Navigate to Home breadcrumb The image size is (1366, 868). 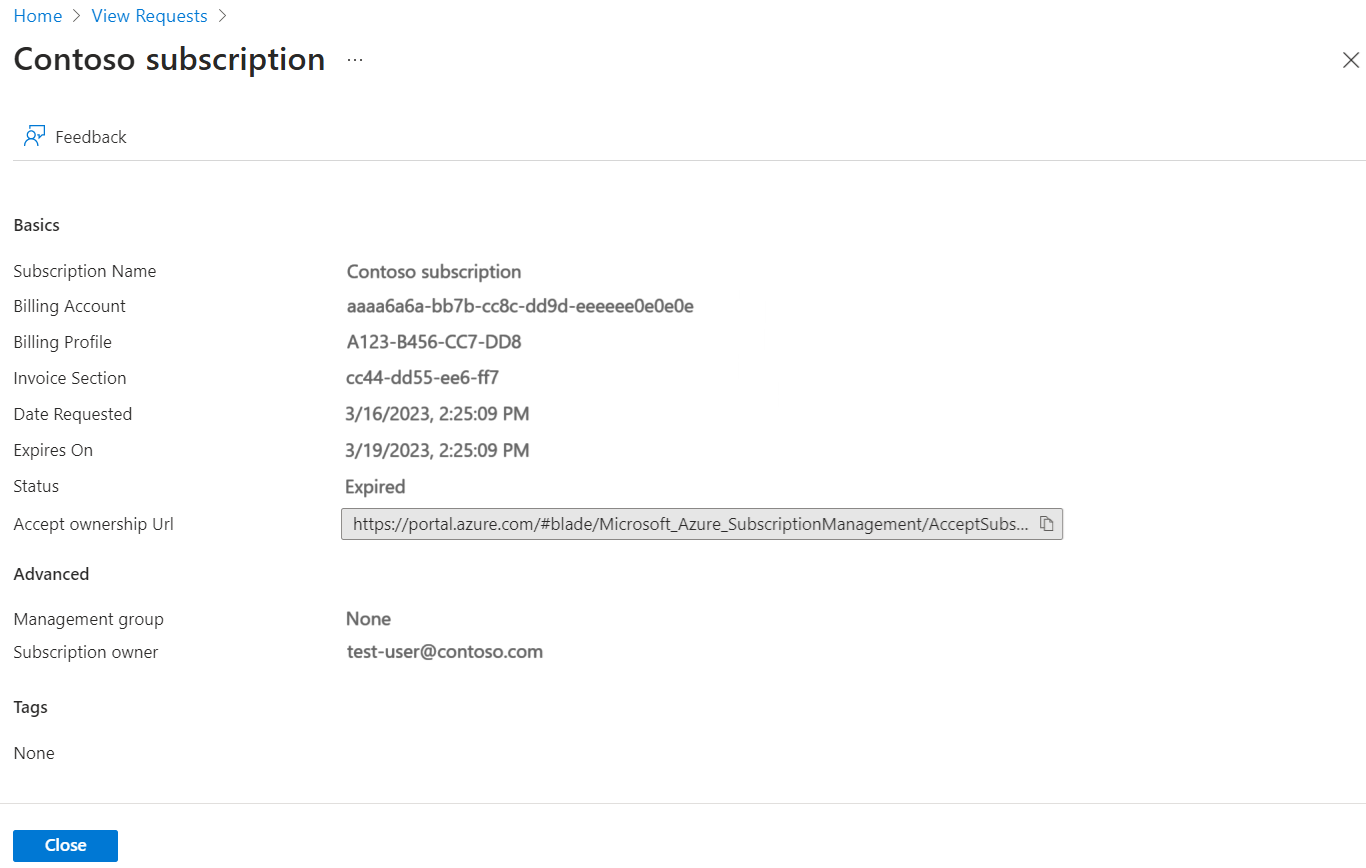click(x=37, y=16)
